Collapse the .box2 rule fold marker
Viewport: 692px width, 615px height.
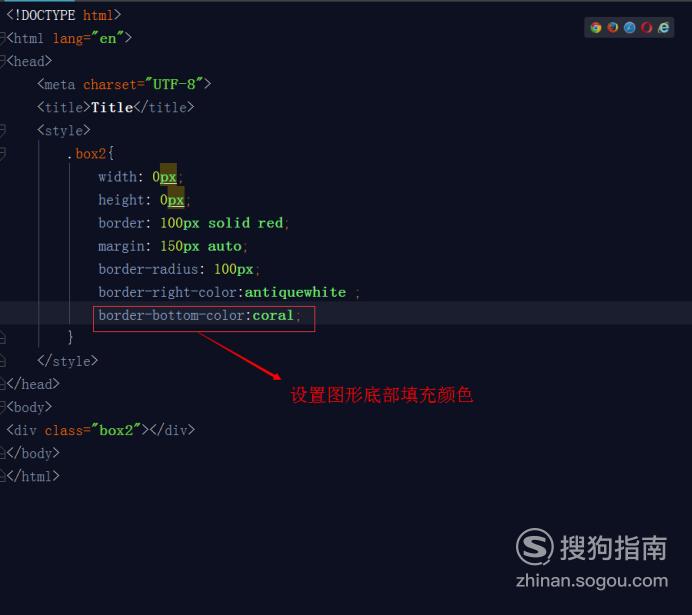3,153
